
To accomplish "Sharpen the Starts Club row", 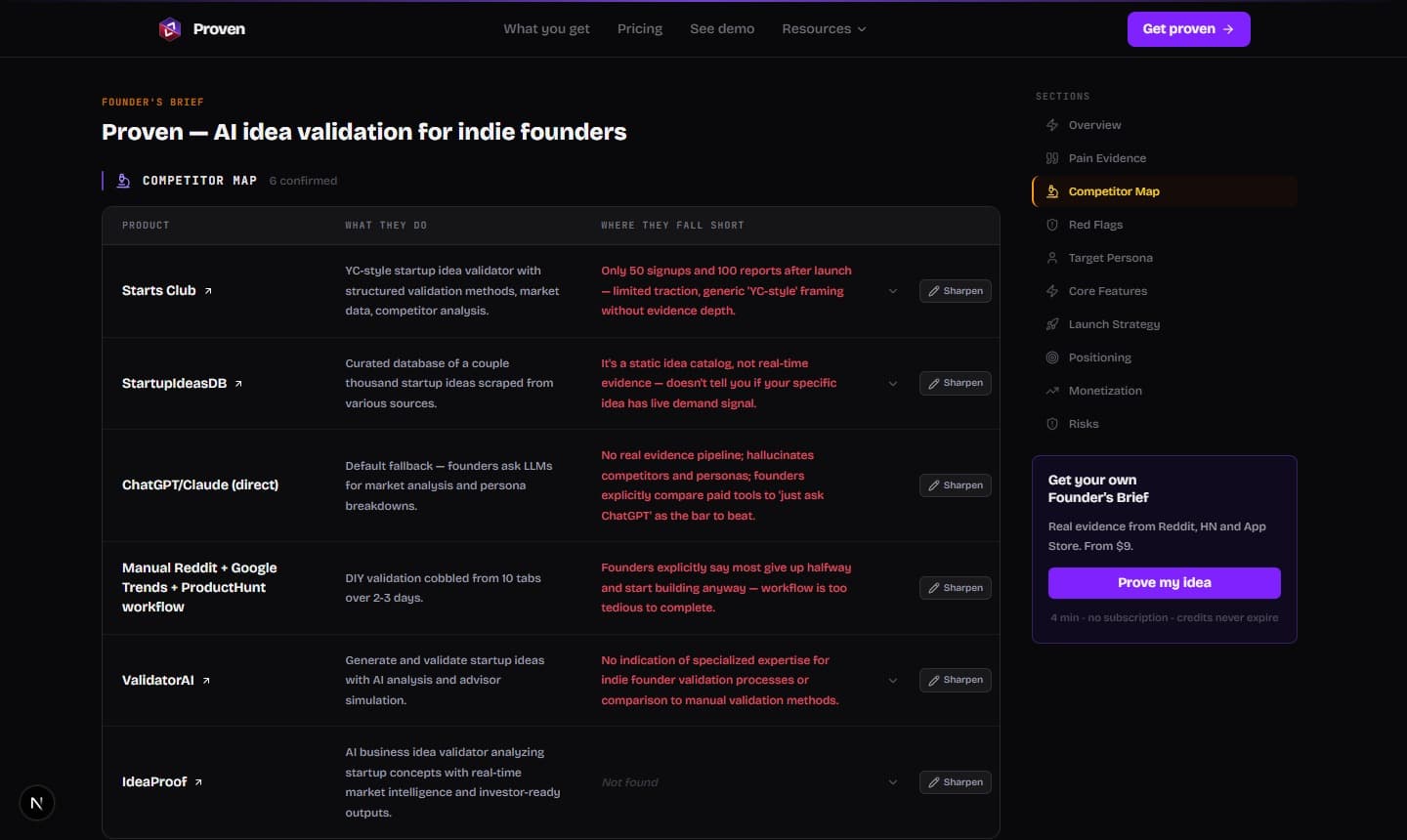I will (x=955, y=291).
